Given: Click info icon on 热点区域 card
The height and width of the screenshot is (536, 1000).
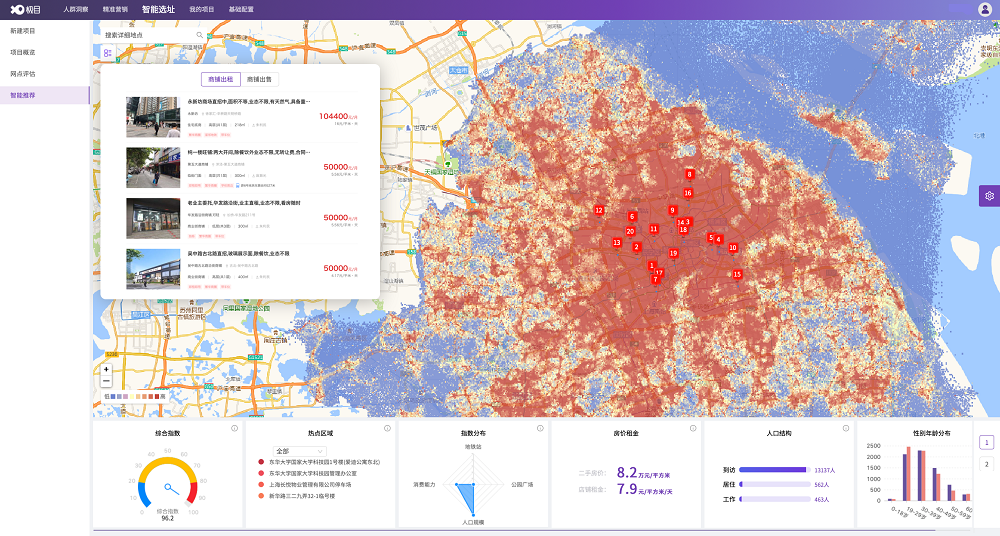Looking at the screenshot, I should coord(387,428).
